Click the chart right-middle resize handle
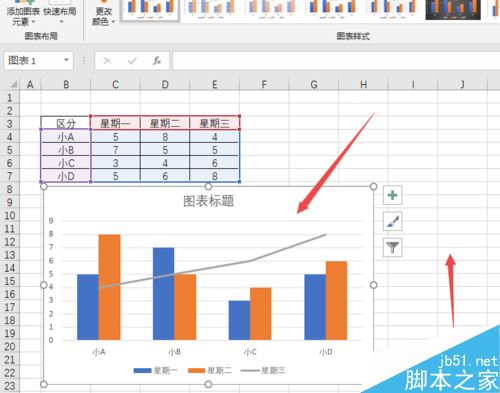500x393 pixels. tap(373, 285)
